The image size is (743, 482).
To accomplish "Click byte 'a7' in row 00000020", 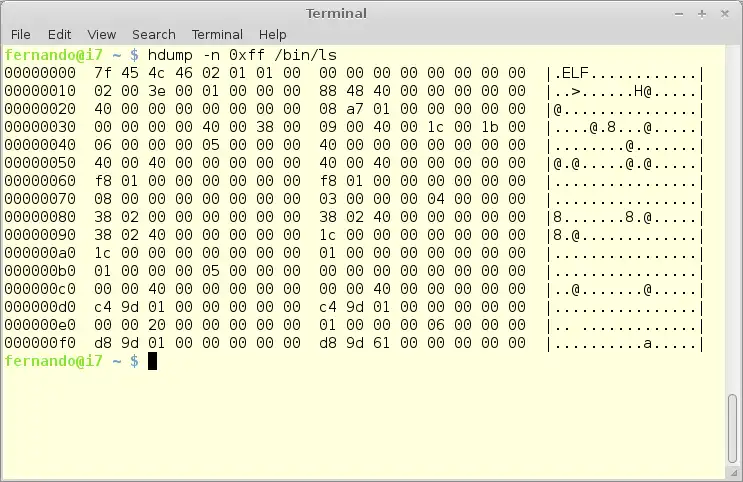I will click(354, 109).
